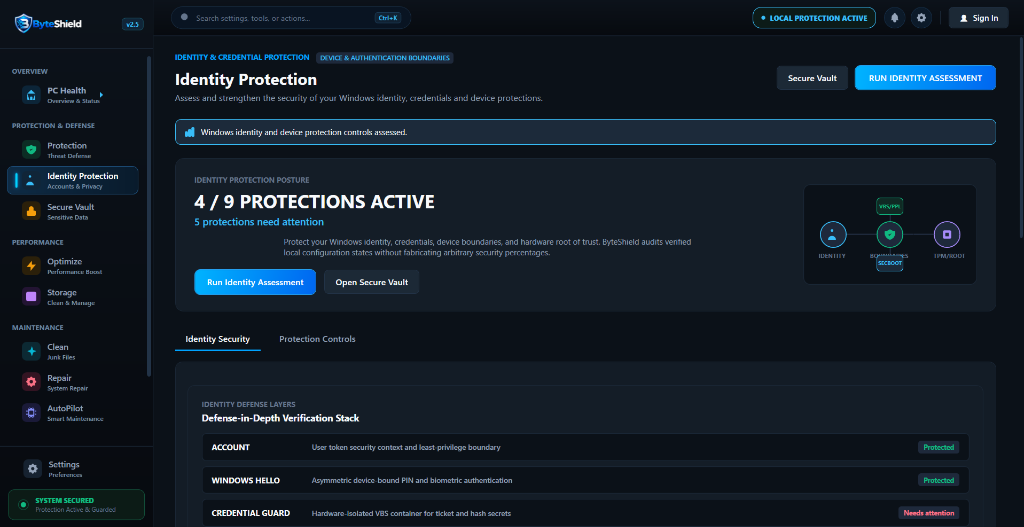Click the green shield Boundaries node
Image resolution: width=1024 pixels, height=527 pixels.
click(889, 234)
